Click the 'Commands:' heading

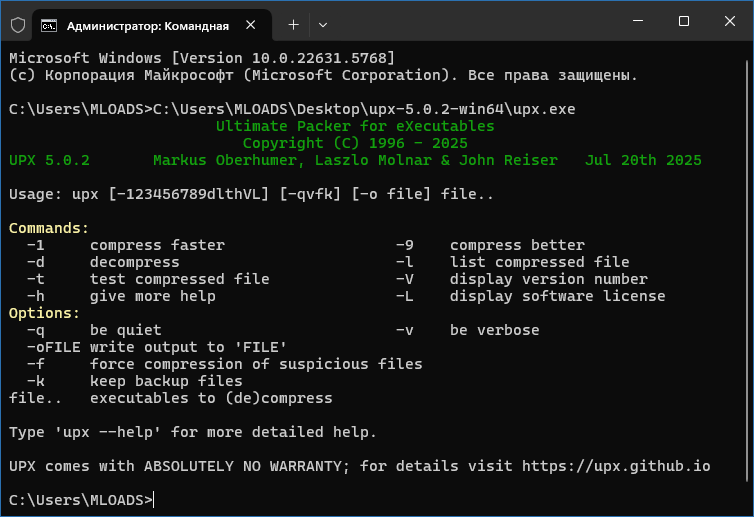click(49, 228)
